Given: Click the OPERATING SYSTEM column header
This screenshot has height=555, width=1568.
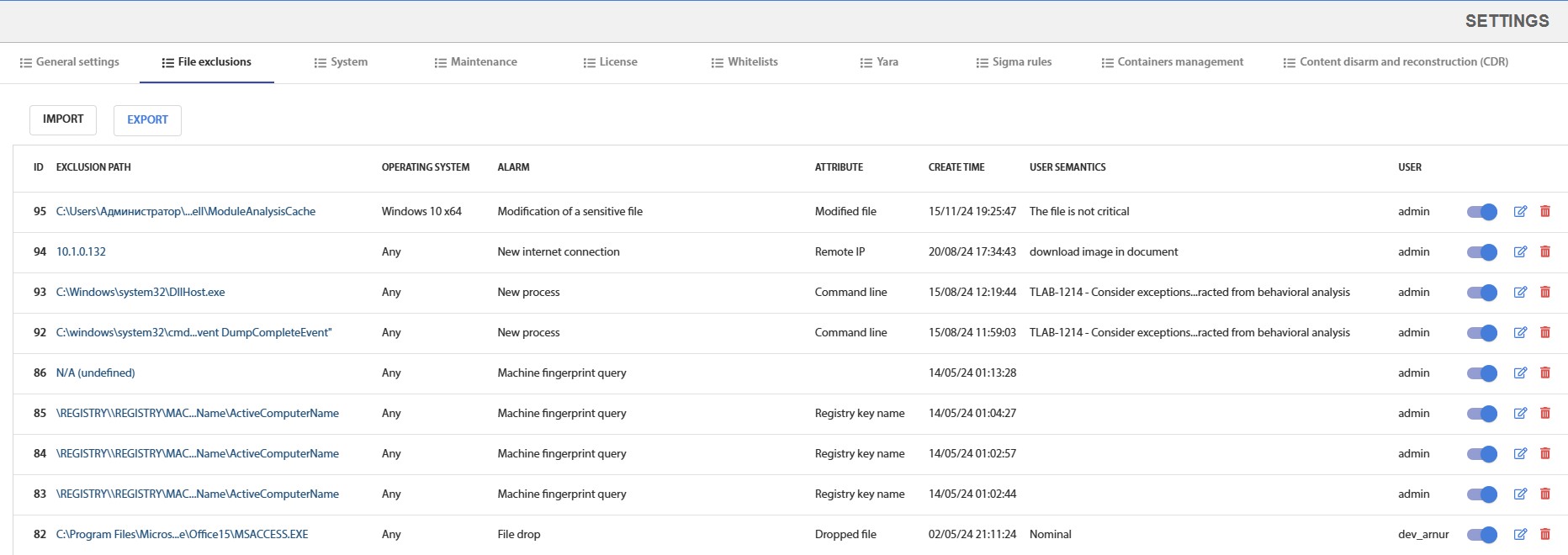Looking at the screenshot, I should [426, 167].
